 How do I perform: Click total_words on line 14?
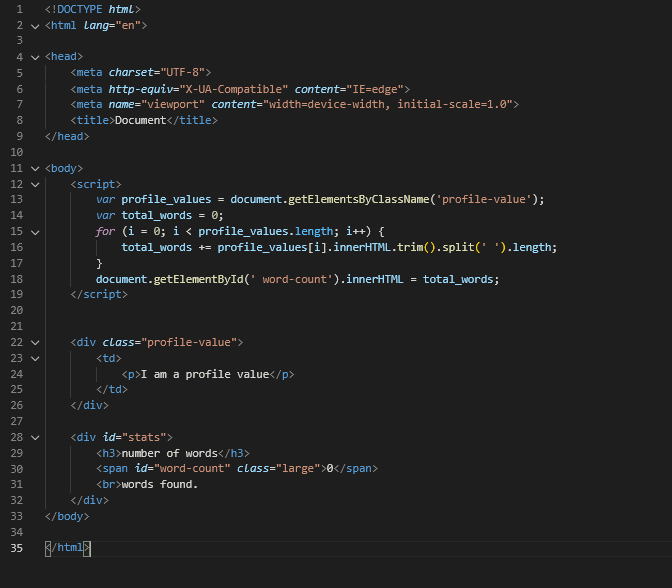coord(156,216)
